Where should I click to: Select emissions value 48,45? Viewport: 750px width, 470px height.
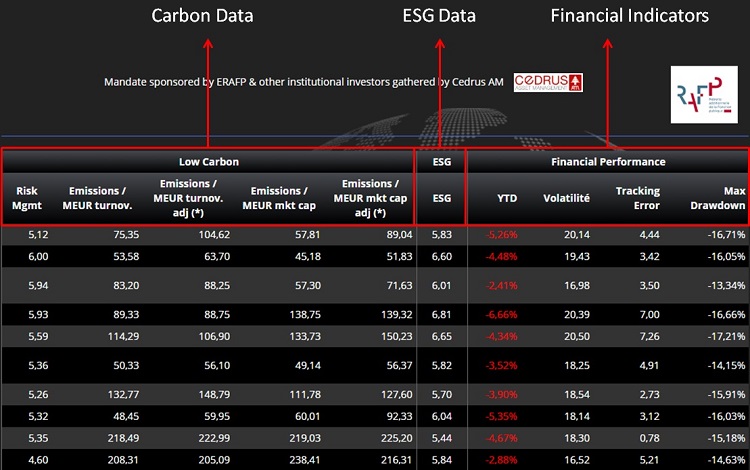[x=126, y=416]
